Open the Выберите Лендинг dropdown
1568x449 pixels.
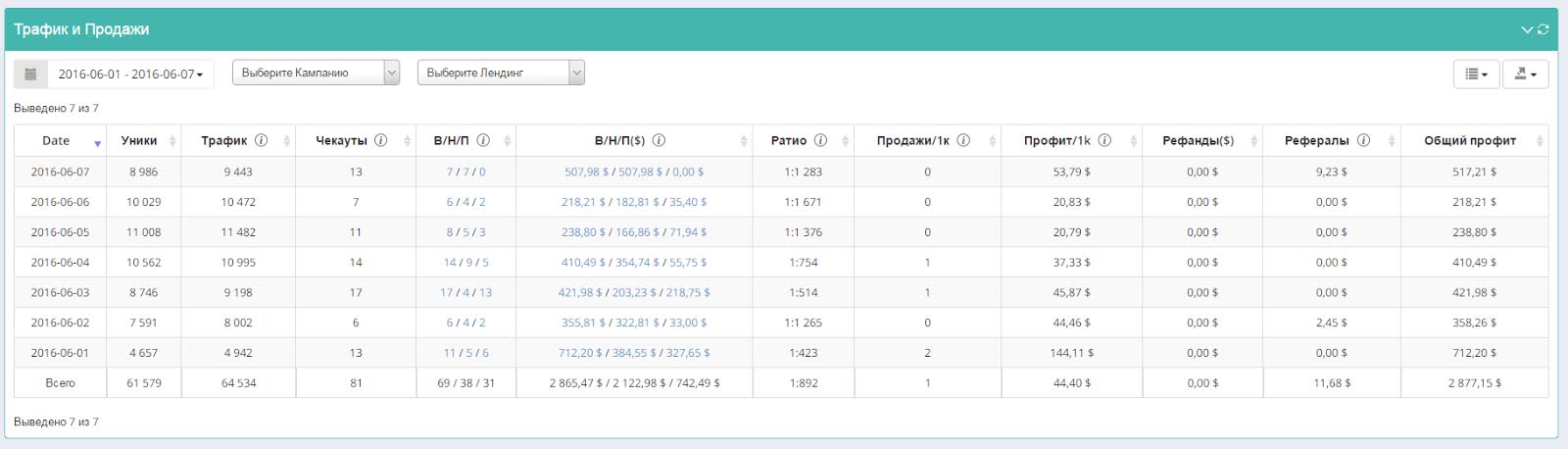[x=501, y=73]
